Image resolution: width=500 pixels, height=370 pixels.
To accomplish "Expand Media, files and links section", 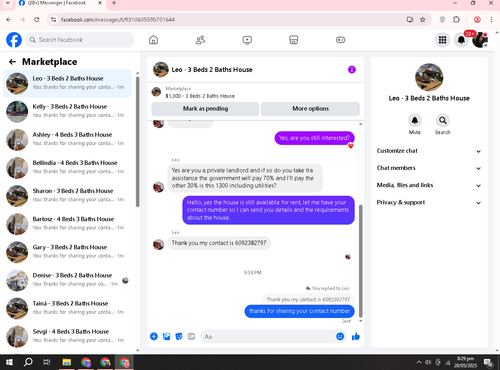I will pyautogui.click(x=429, y=185).
